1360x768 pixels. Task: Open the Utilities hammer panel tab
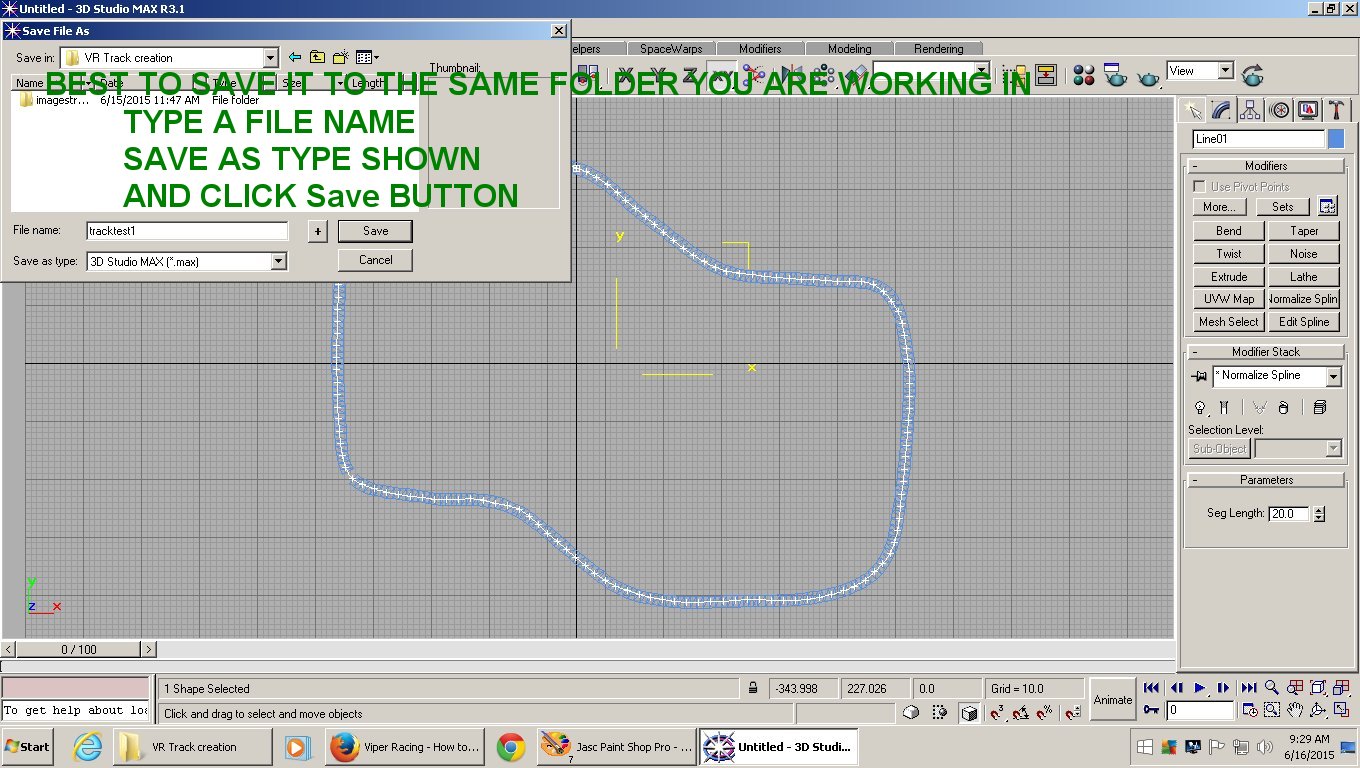click(x=1337, y=110)
